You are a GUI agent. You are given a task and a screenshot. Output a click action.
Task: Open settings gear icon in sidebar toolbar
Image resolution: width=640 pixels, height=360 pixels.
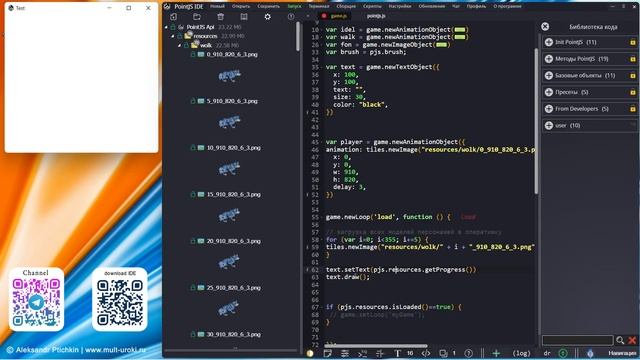267,17
